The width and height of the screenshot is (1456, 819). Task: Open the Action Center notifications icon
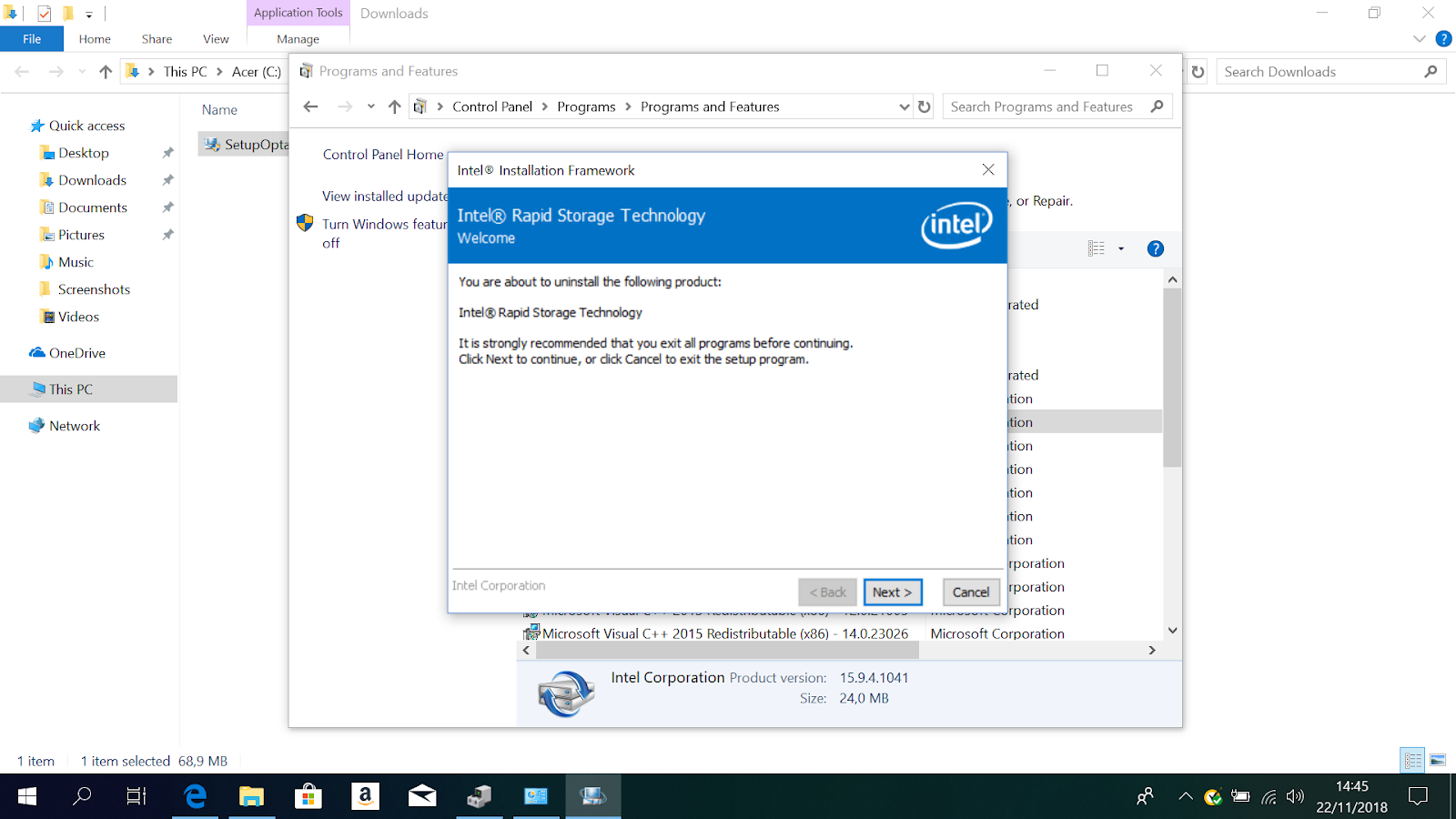pos(1418,796)
